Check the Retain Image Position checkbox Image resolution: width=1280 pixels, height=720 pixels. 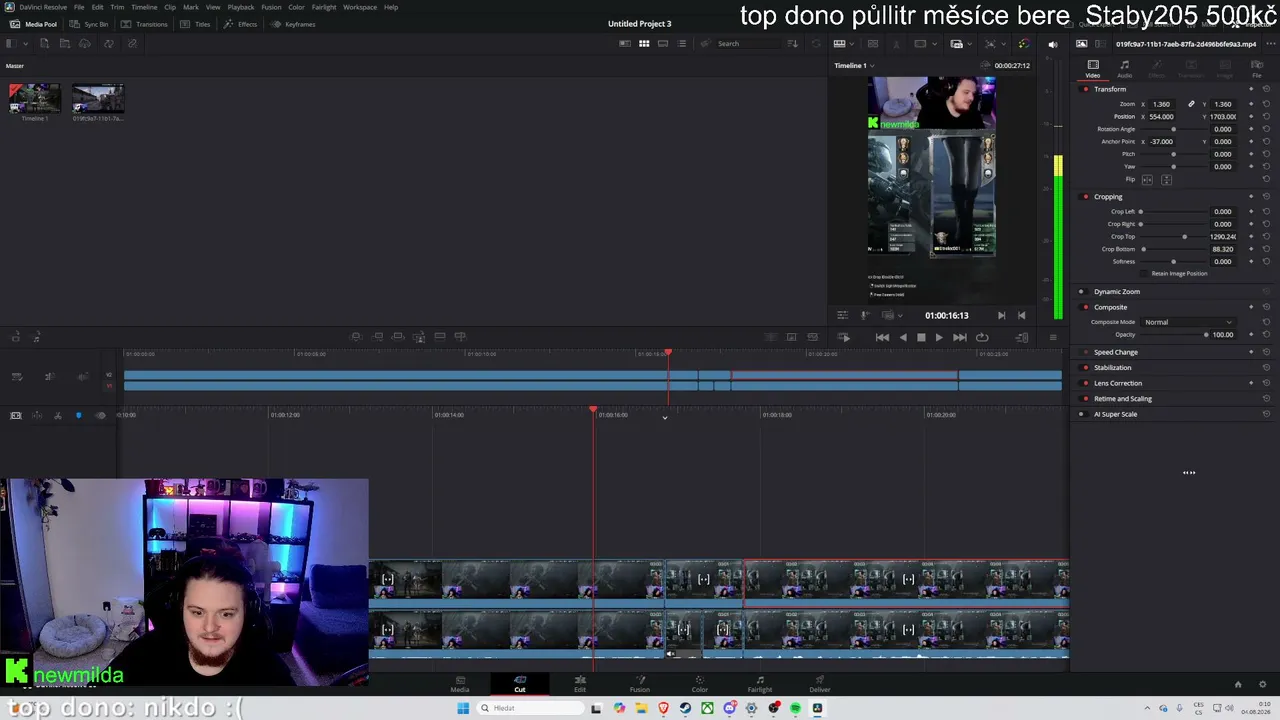tap(1146, 274)
